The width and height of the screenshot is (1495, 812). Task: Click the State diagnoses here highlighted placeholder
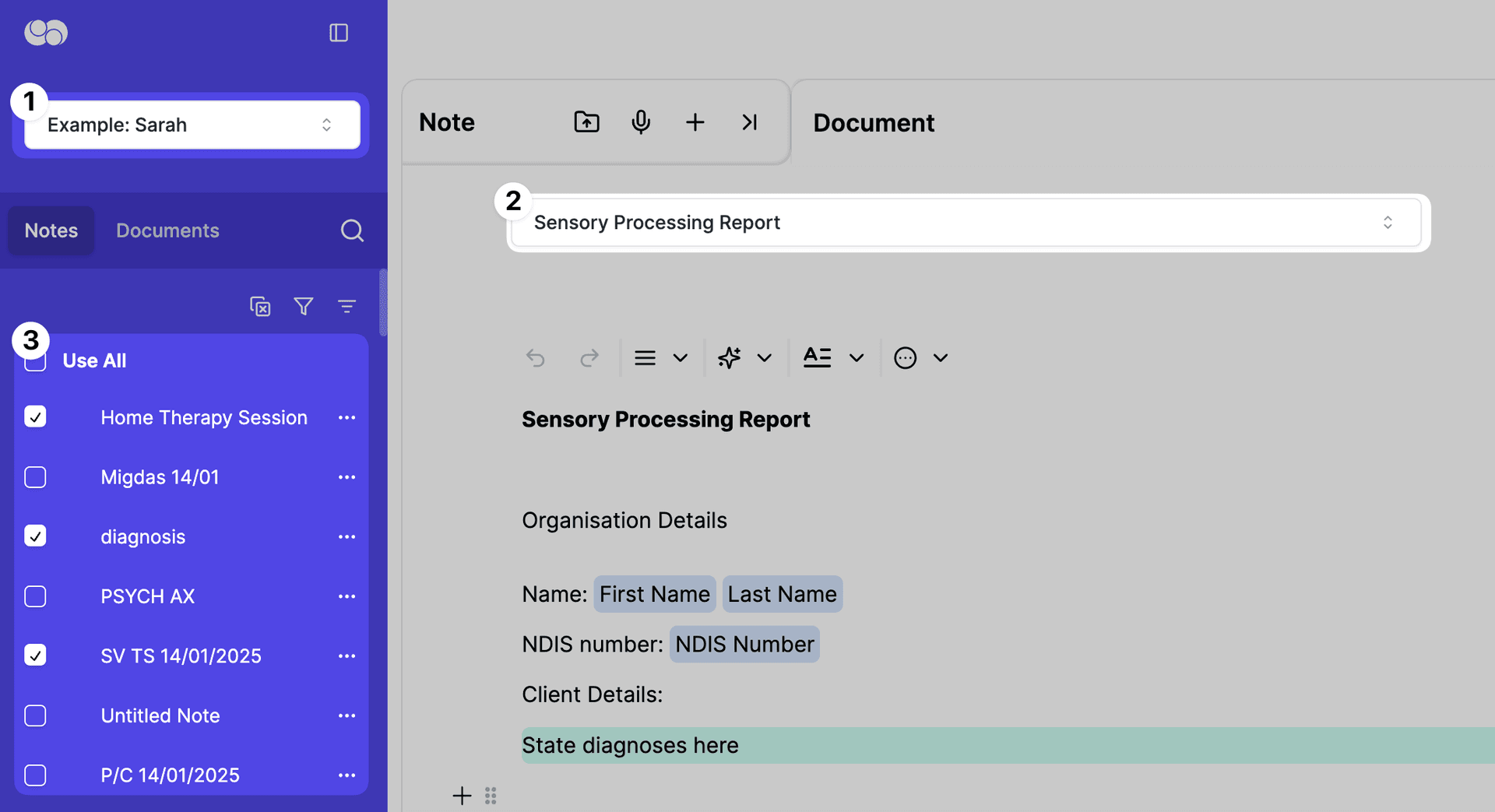pyautogui.click(x=630, y=745)
